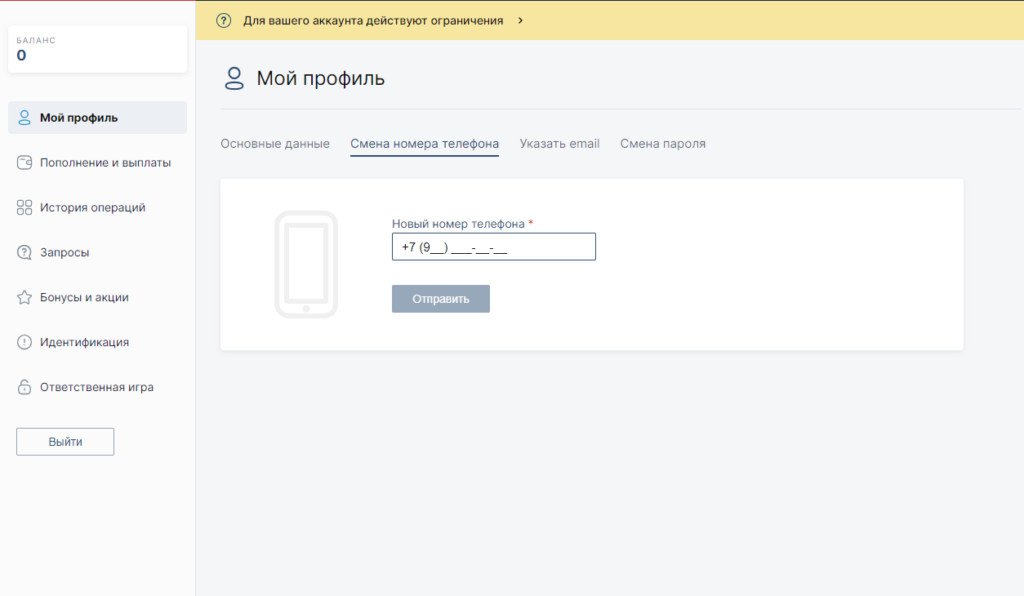1024x596 pixels.
Task: Click the Мой профиль page heading
Action: [x=321, y=78]
